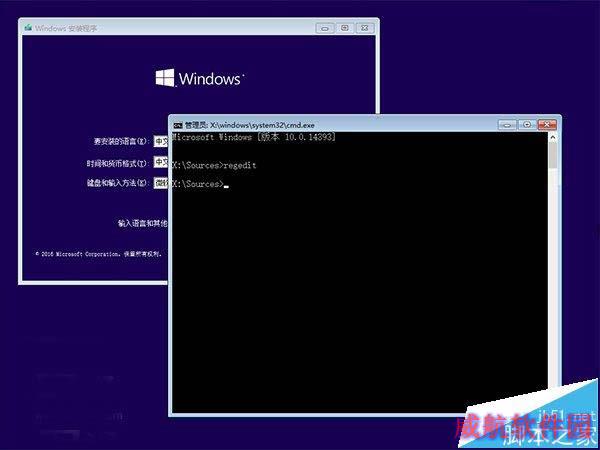Click the cmd.exe title bar icon
The width and height of the screenshot is (600, 450).
(x=178, y=125)
